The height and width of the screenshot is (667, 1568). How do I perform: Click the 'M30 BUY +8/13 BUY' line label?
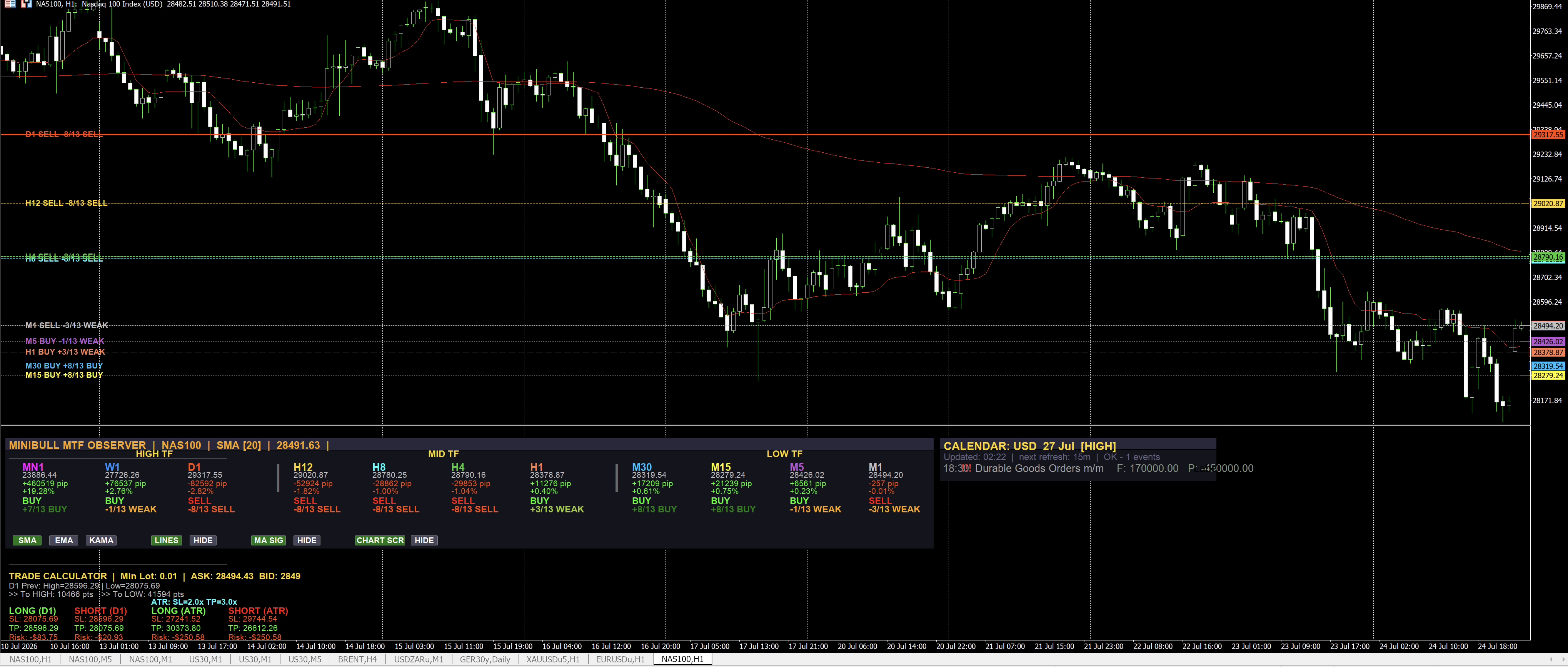64,366
